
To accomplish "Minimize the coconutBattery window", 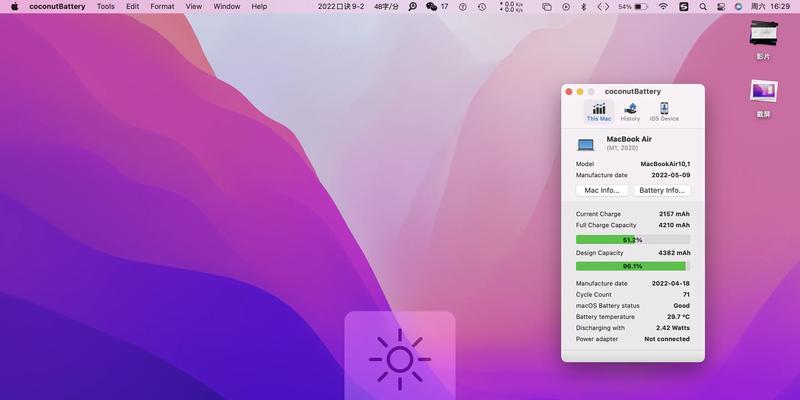I will [x=580, y=91].
